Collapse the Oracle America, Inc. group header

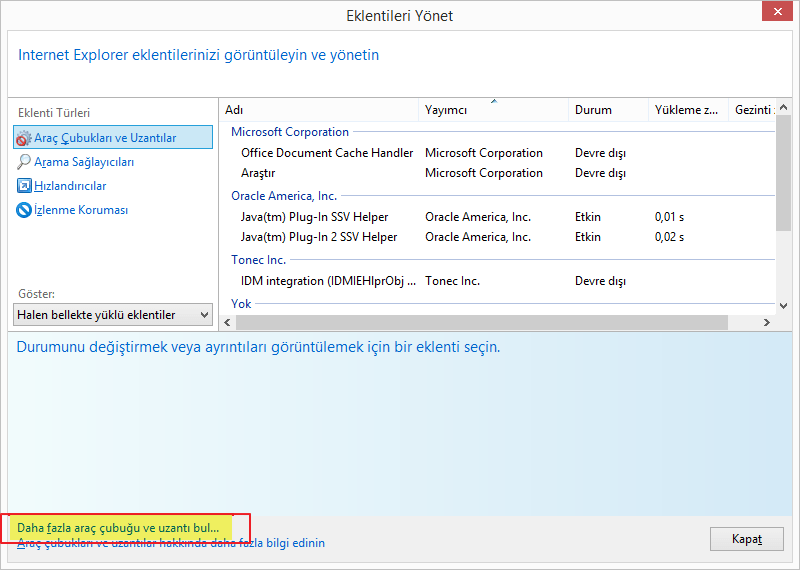pos(284,196)
